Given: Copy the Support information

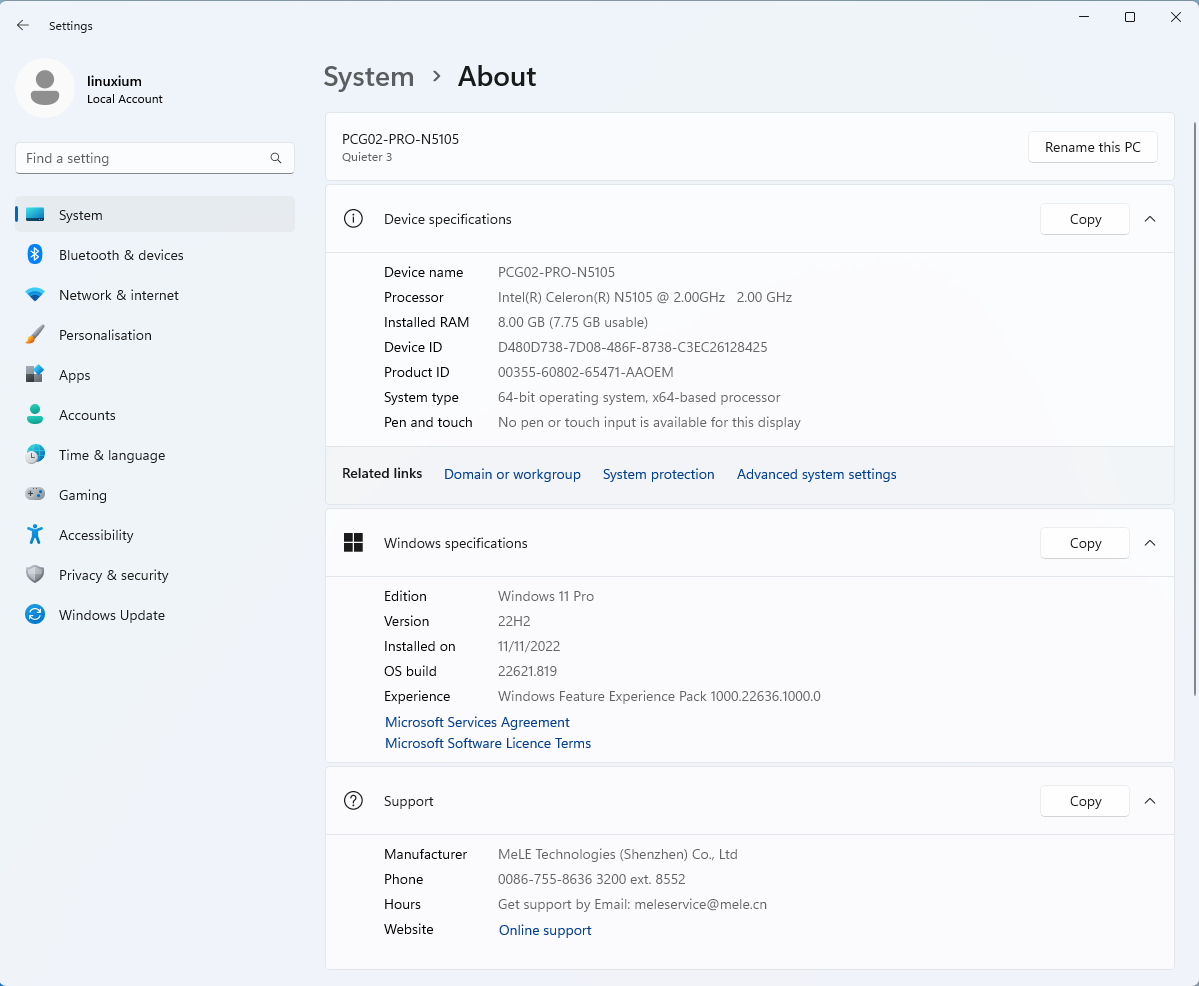Looking at the screenshot, I should tap(1084, 801).
